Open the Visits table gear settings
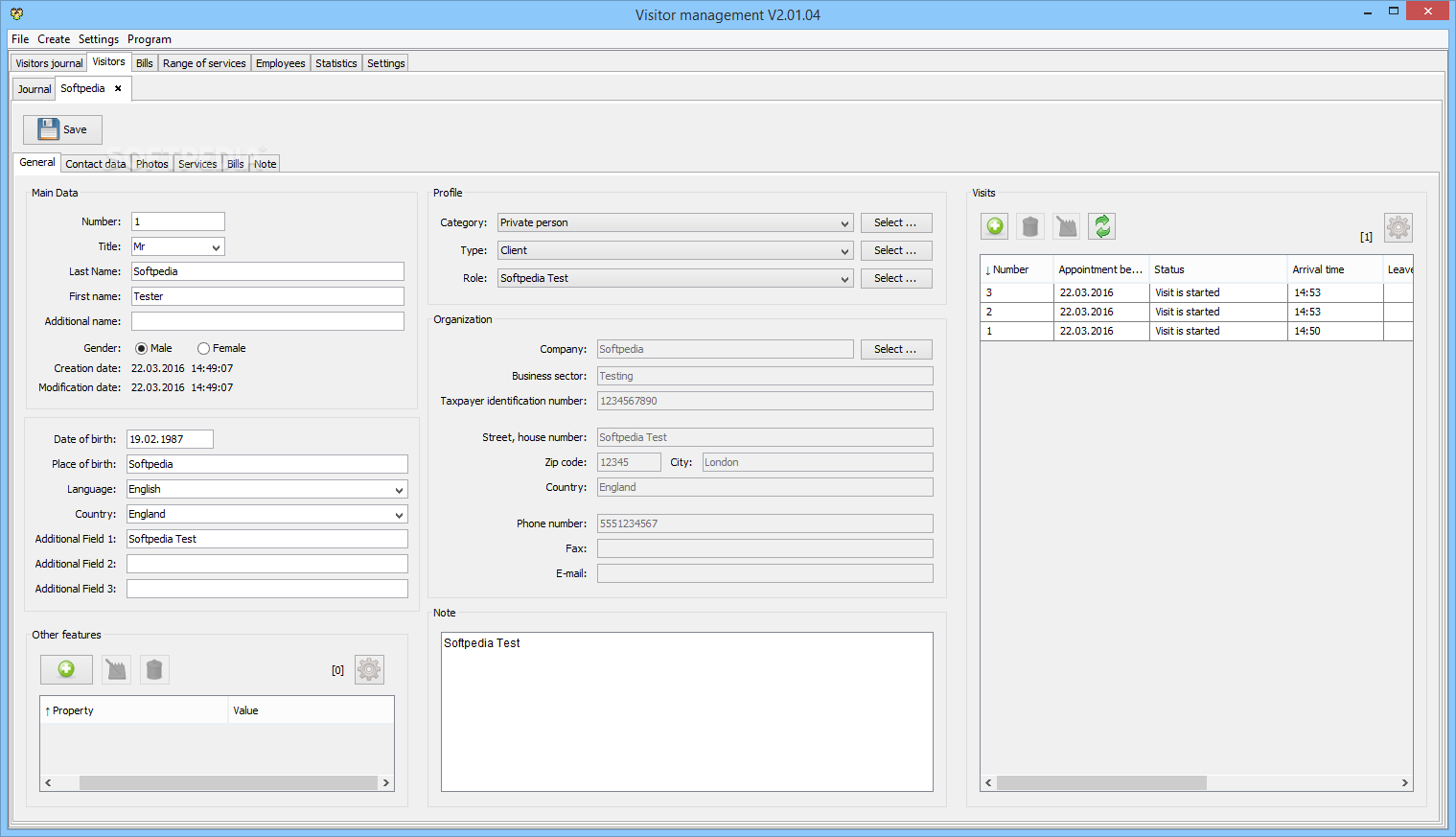Viewport: 1456px width, 837px height. pyautogui.click(x=1398, y=227)
